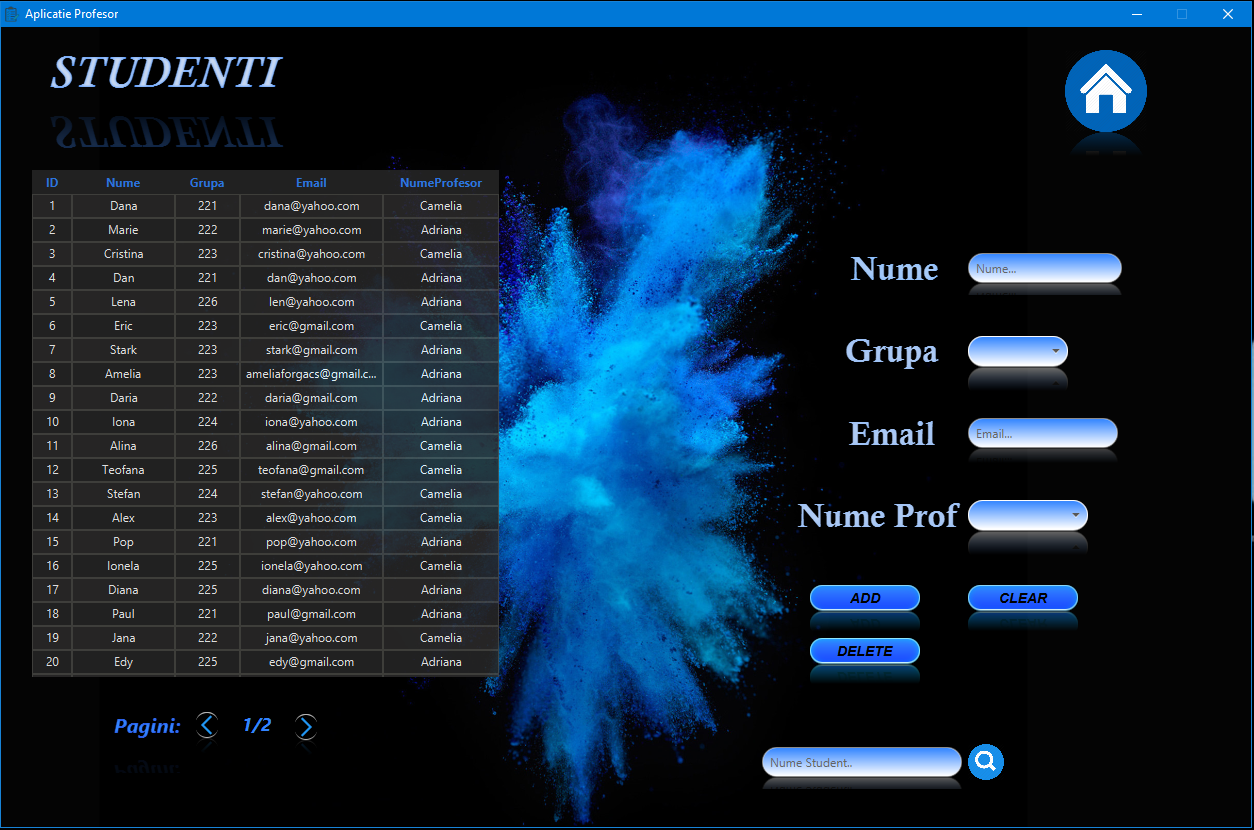Select the student name Cristina

[123, 254]
